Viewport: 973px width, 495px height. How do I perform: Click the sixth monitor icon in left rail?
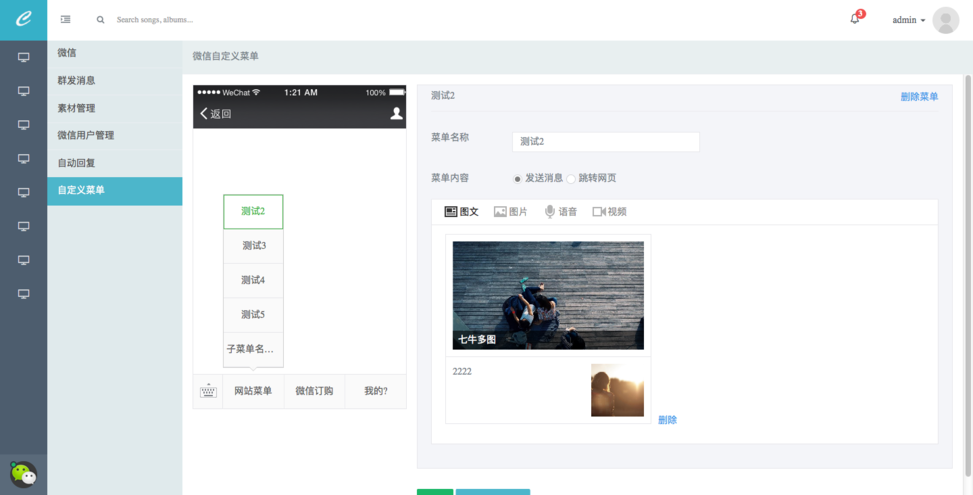coord(24,226)
